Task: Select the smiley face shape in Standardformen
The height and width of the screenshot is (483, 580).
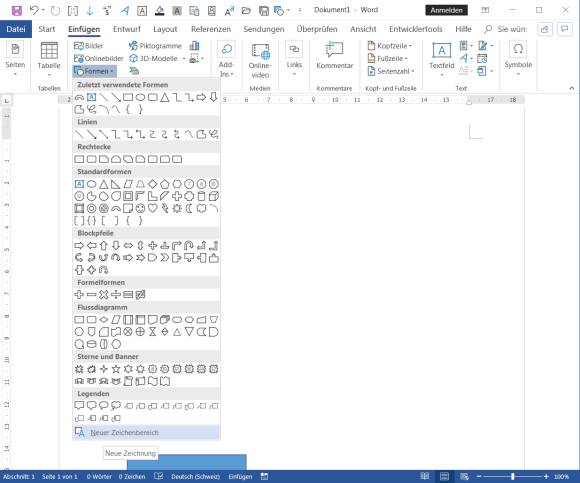Action: coord(140,209)
